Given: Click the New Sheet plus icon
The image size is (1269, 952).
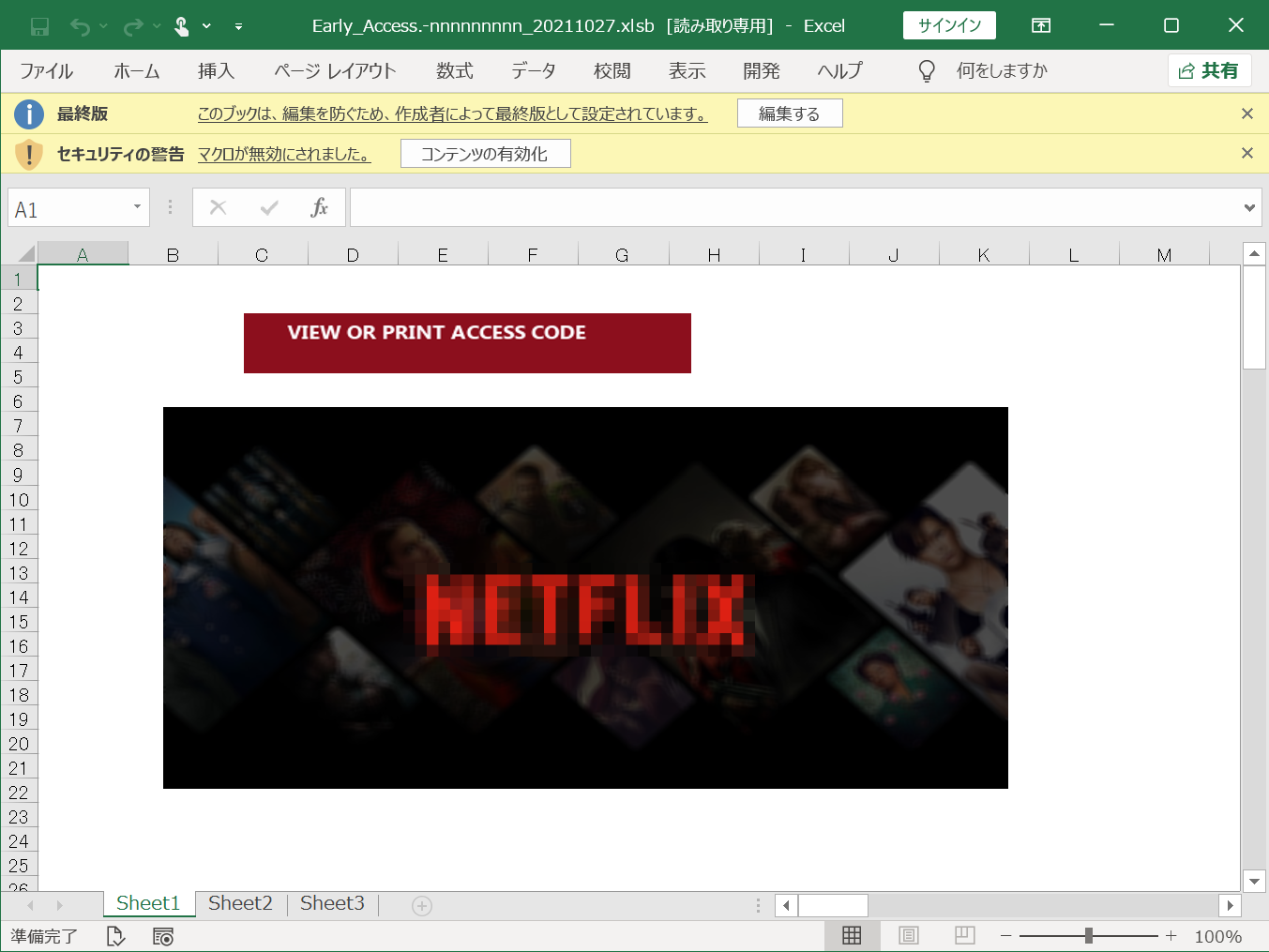Looking at the screenshot, I should 422,905.
